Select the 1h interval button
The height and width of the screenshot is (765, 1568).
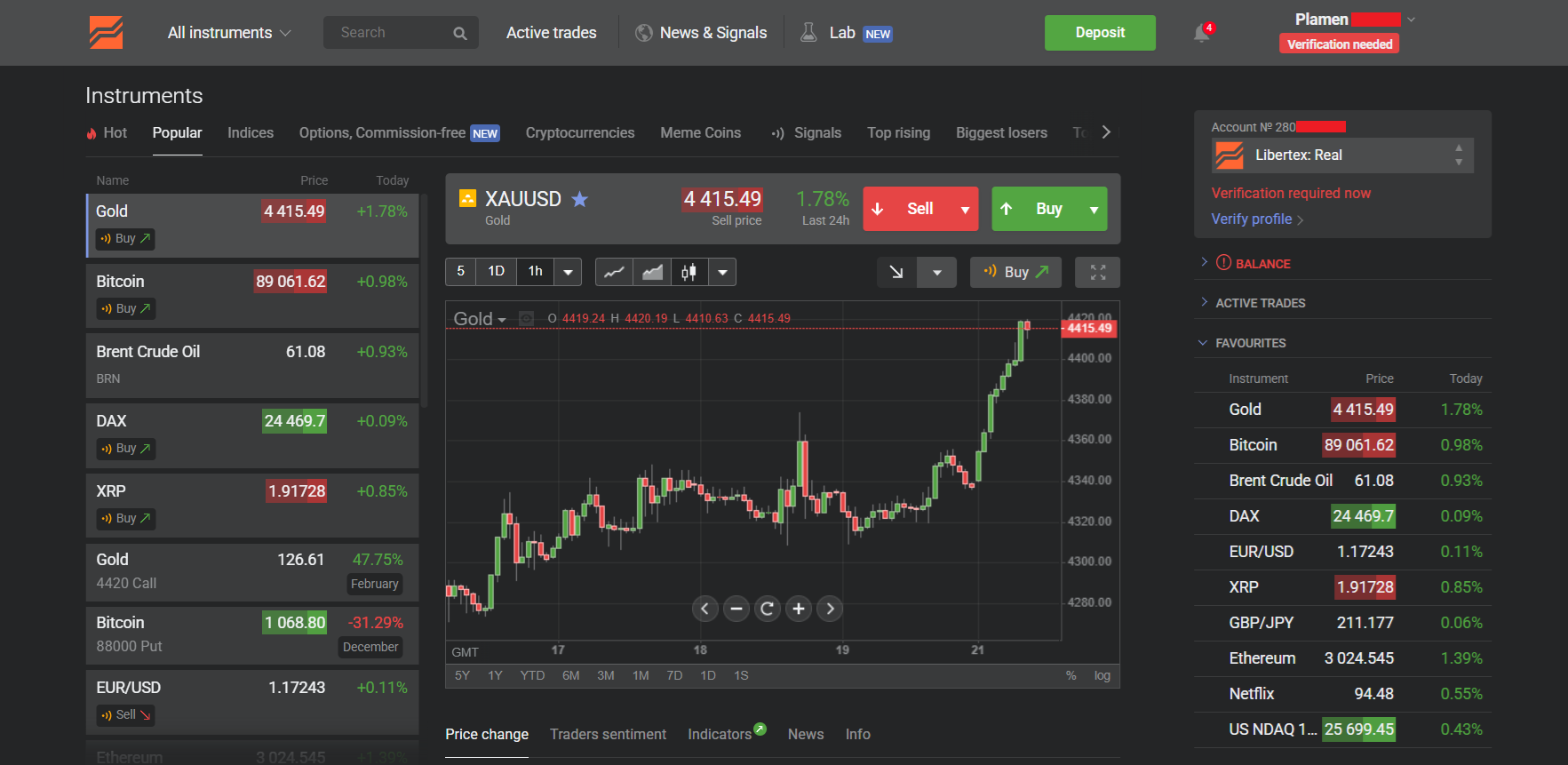(536, 272)
